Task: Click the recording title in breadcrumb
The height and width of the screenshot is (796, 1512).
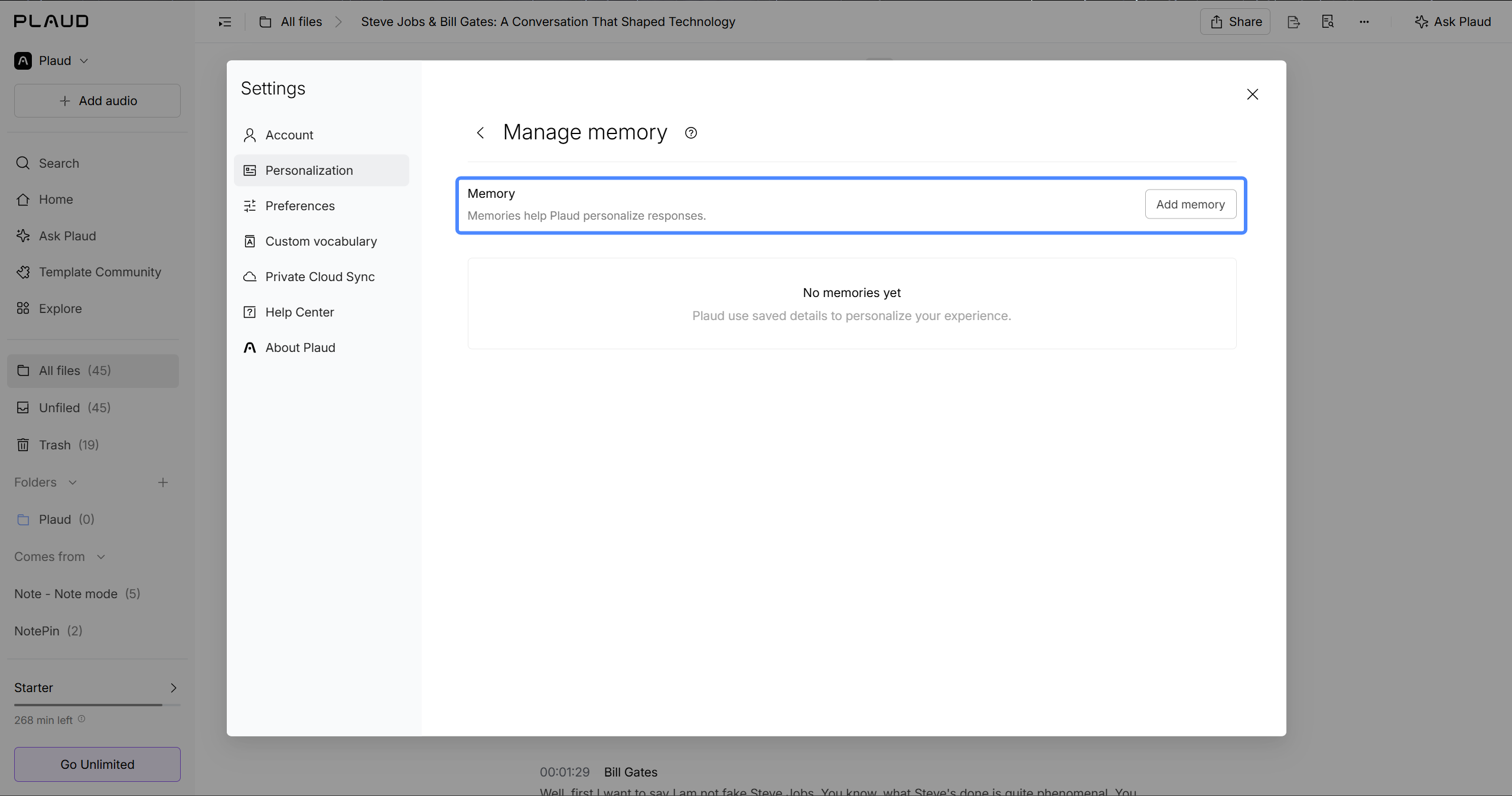Action: (548, 22)
